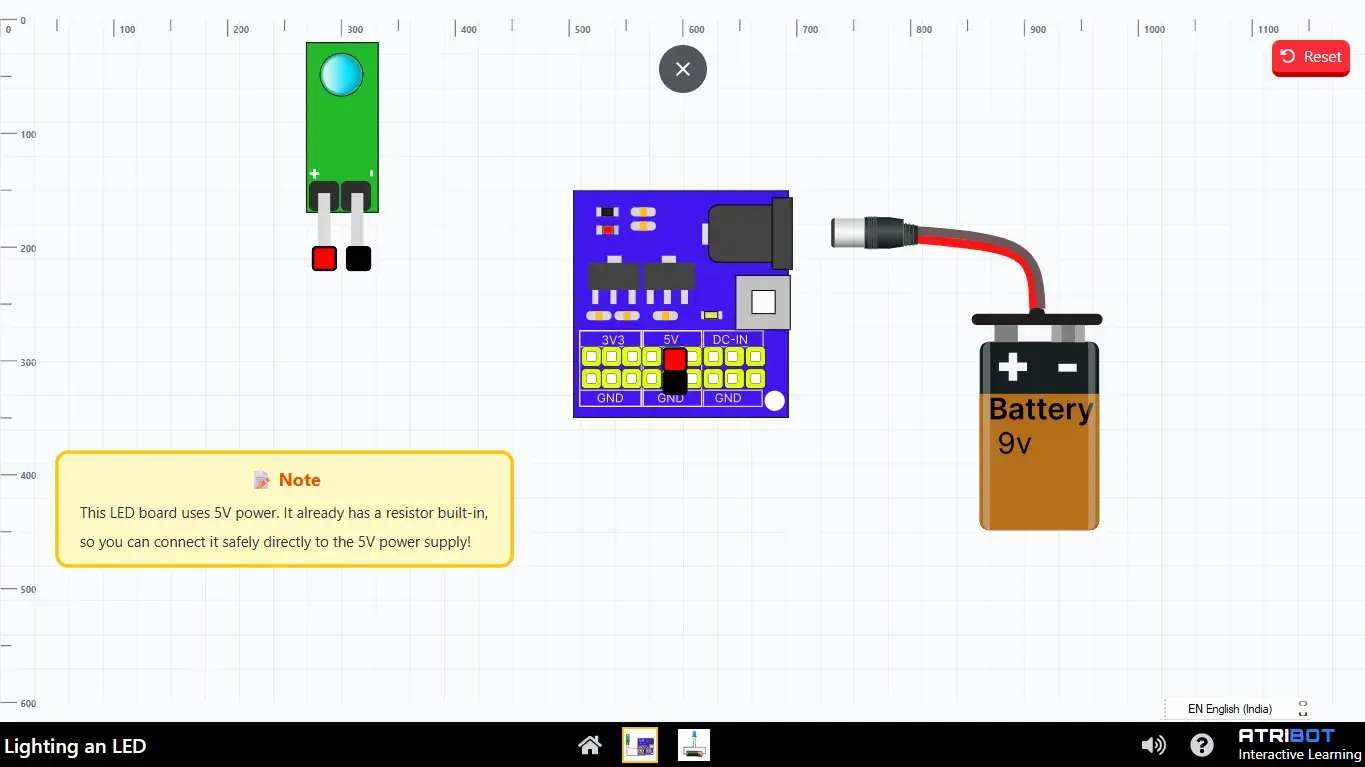Click the white mounting hole on the power board

[x=775, y=401]
